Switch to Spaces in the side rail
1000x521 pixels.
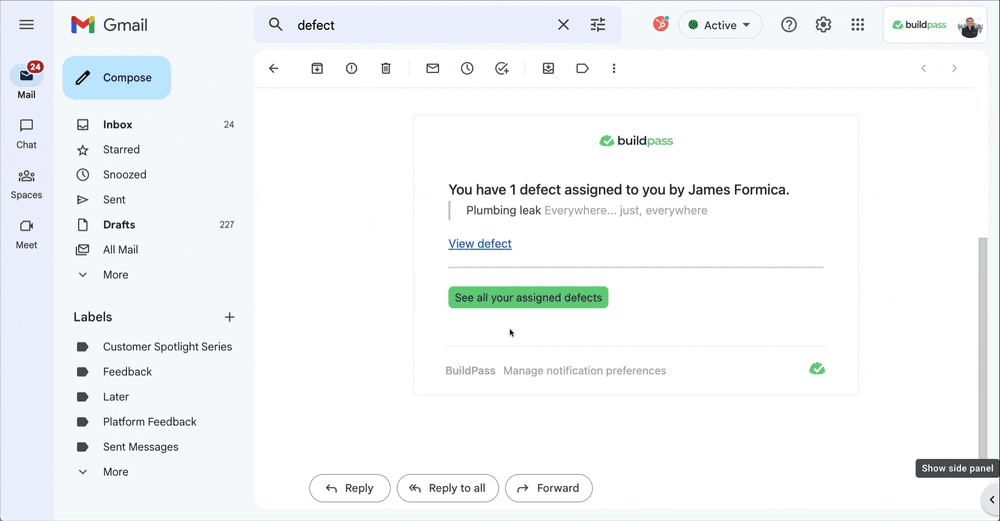(x=26, y=184)
